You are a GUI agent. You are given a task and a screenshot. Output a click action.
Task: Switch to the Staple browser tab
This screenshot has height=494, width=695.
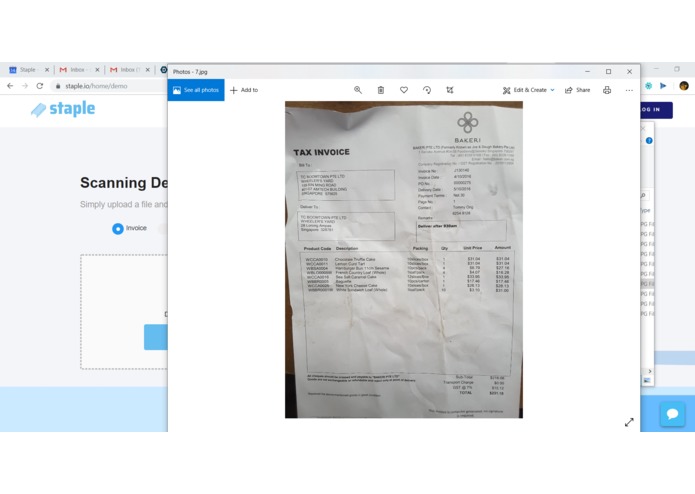click(27, 70)
